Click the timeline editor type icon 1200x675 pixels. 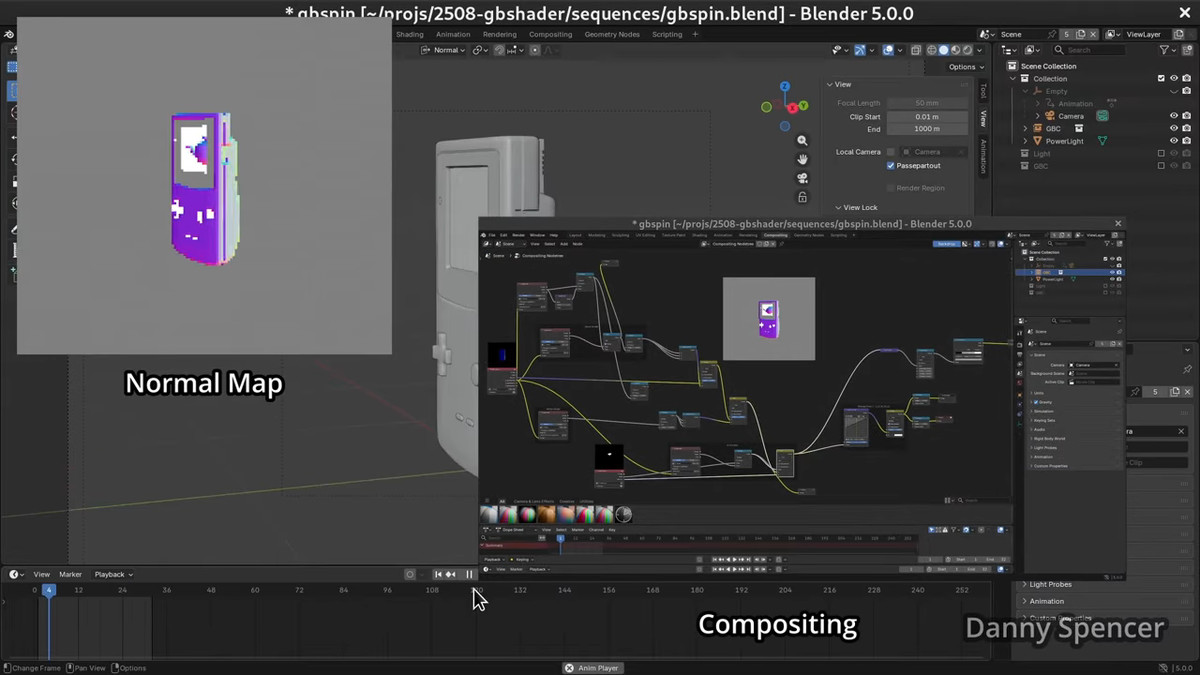(x=17, y=574)
